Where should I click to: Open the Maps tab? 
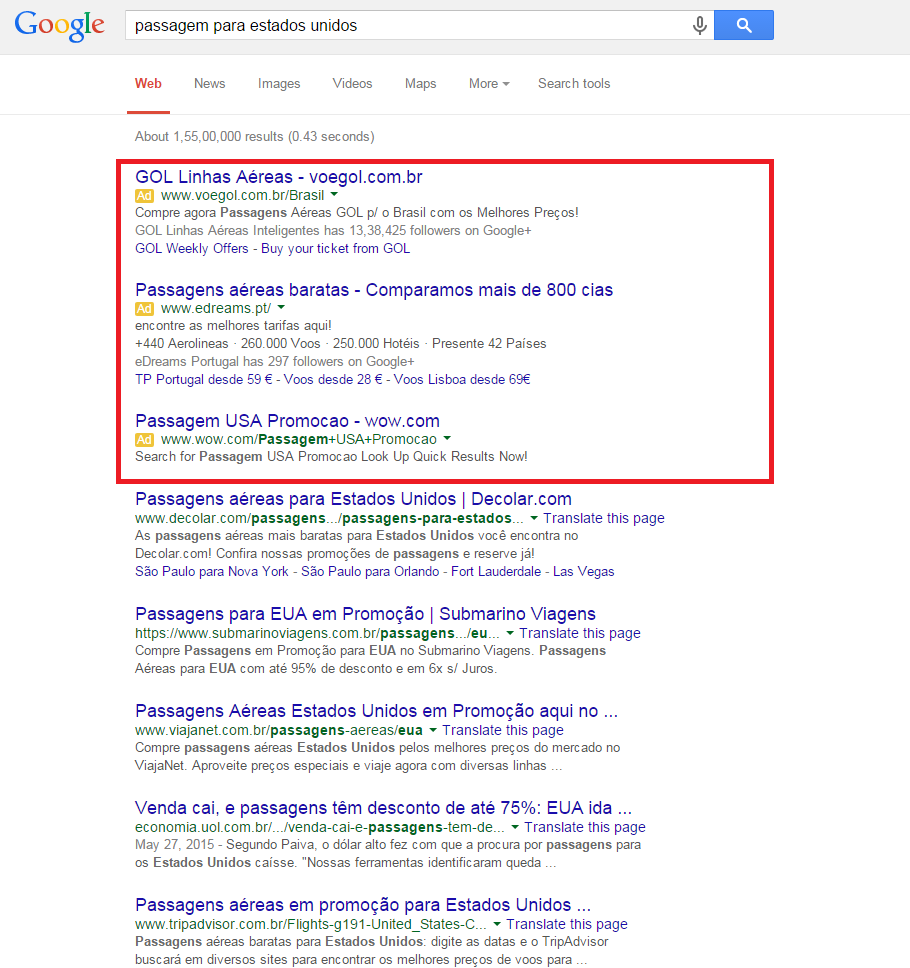420,83
